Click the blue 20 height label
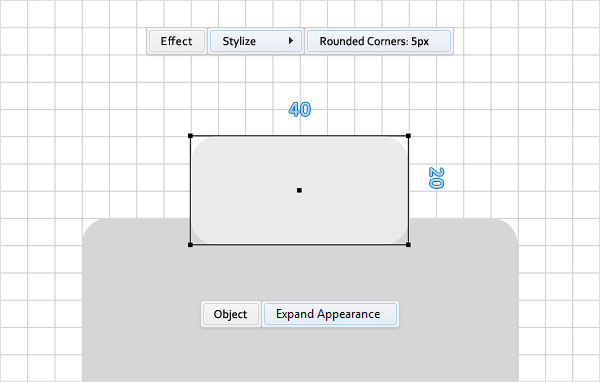This screenshot has width=600, height=382. click(x=436, y=178)
